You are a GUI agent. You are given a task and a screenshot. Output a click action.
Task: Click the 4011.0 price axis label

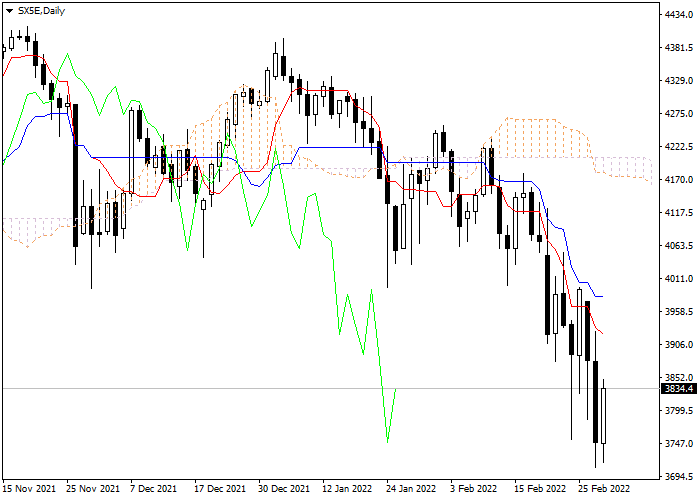coord(679,279)
